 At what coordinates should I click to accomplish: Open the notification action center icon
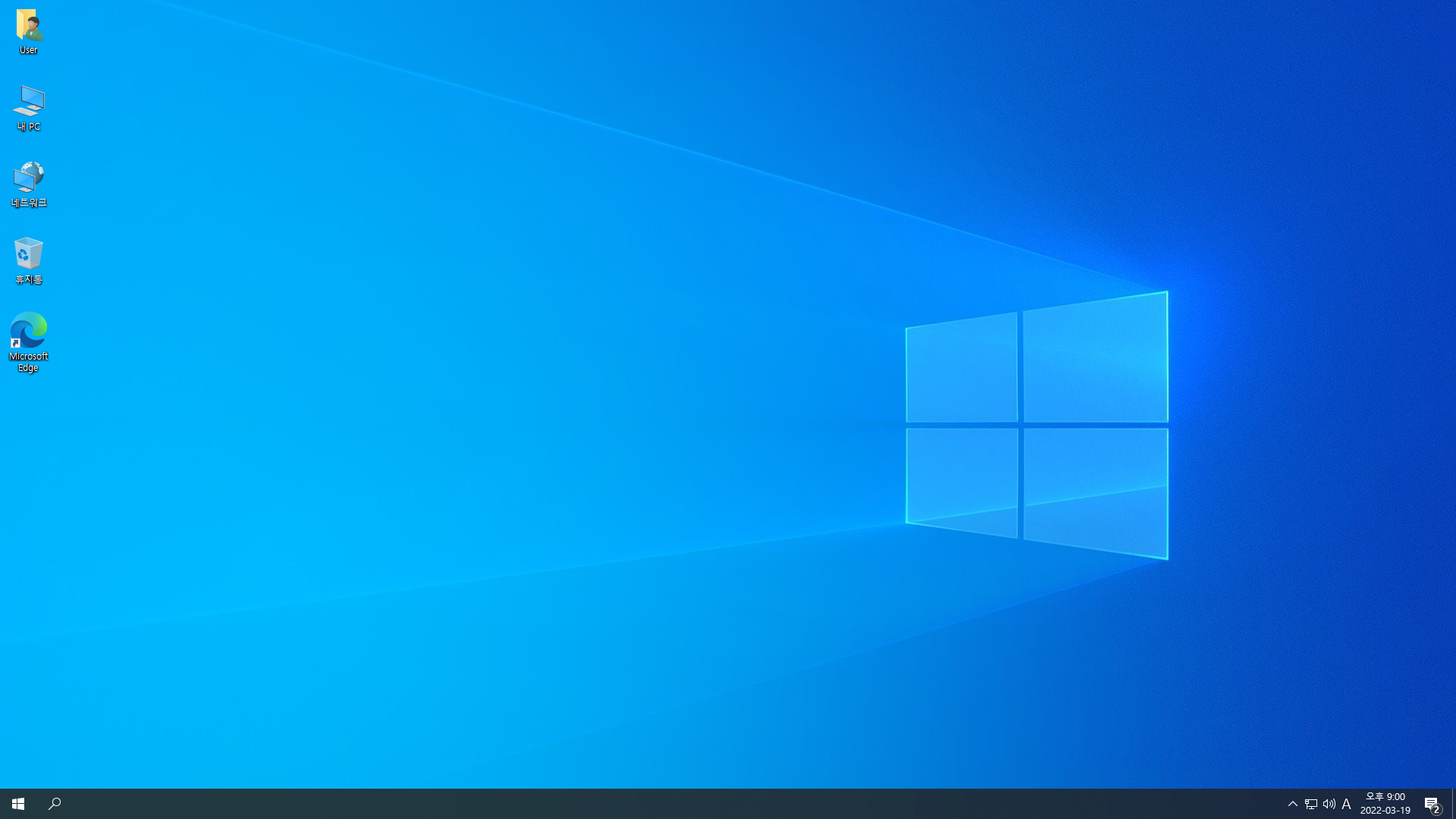1432,804
